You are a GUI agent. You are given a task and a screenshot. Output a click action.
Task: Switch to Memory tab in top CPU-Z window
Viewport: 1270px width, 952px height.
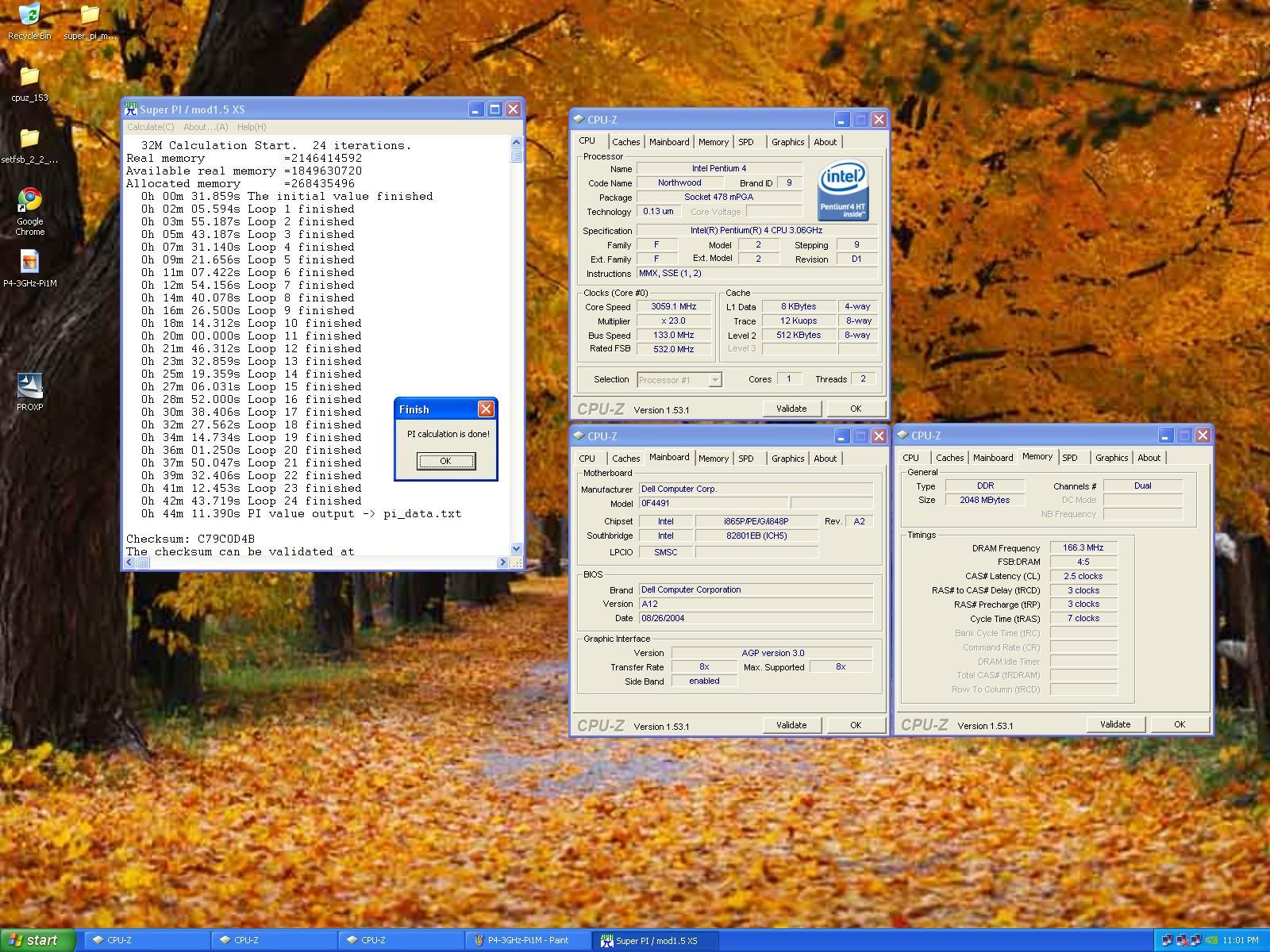(713, 142)
